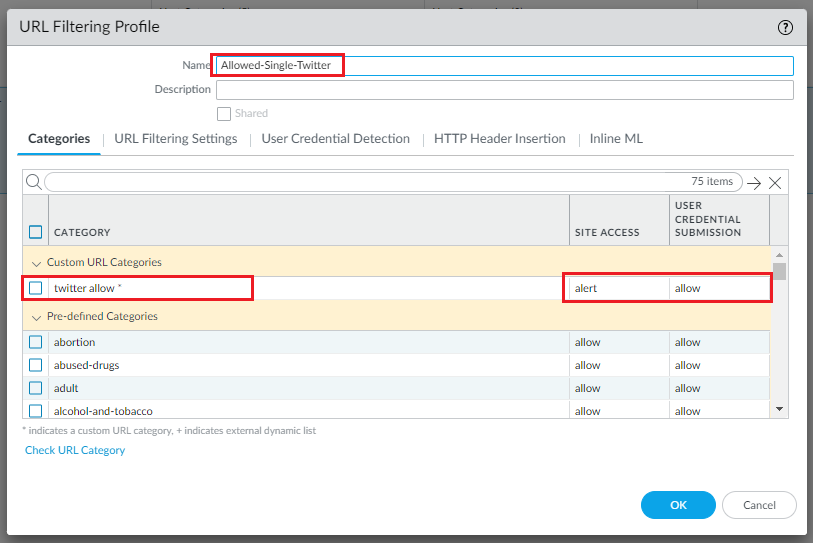
Task: Tick the twitter allow category checkbox
Action: [36, 288]
